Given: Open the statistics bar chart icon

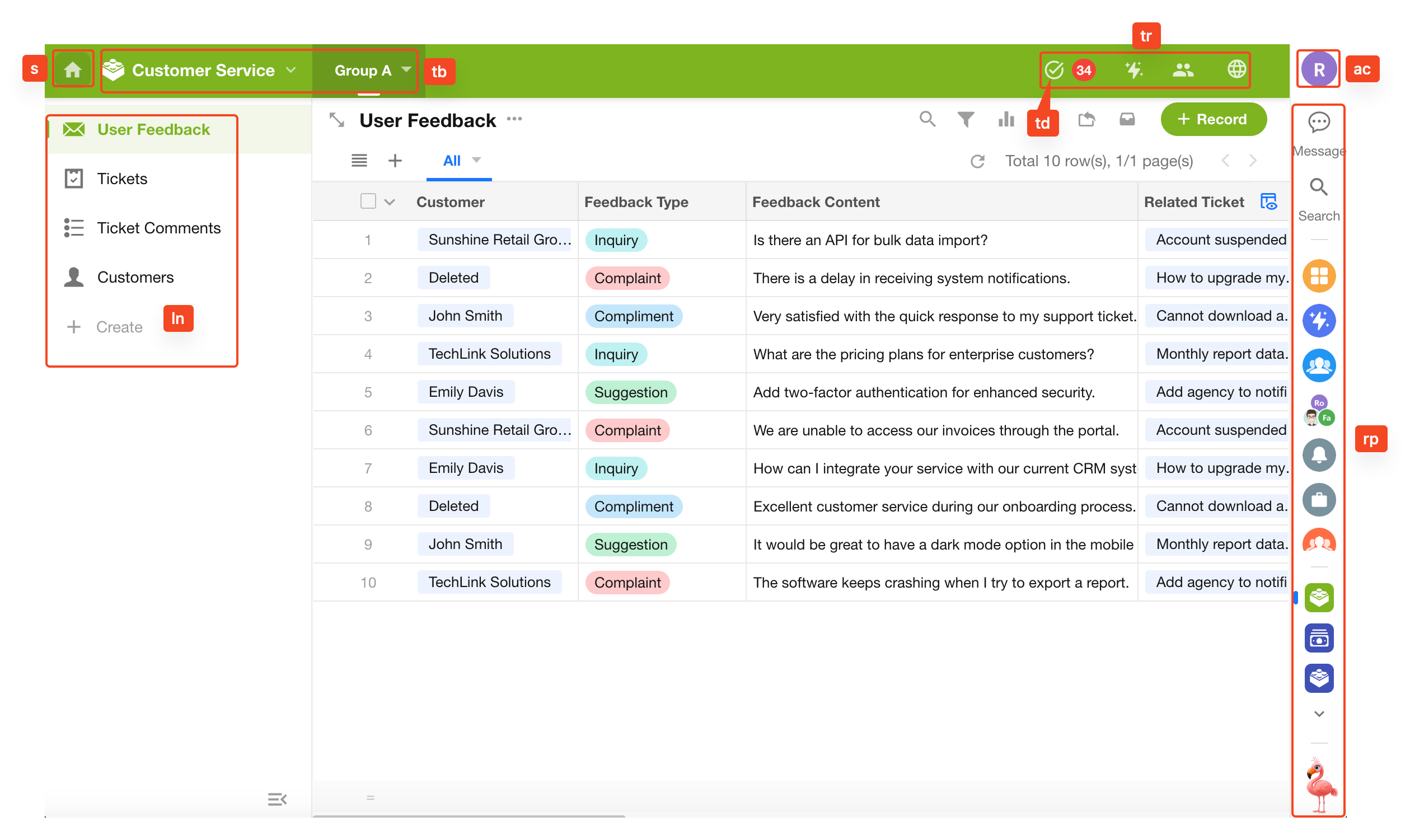Looking at the screenshot, I should [1006, 119].
